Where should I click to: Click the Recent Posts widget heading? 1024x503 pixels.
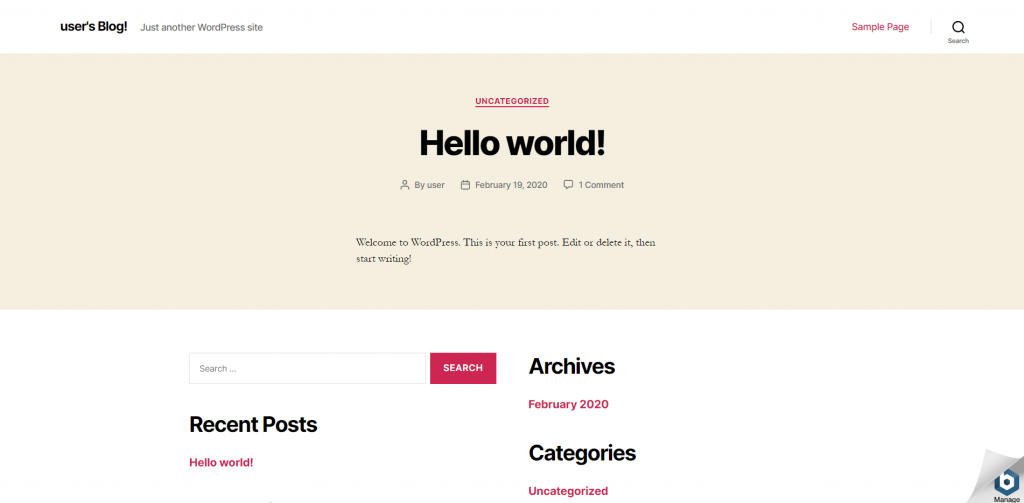click(253, 425)
